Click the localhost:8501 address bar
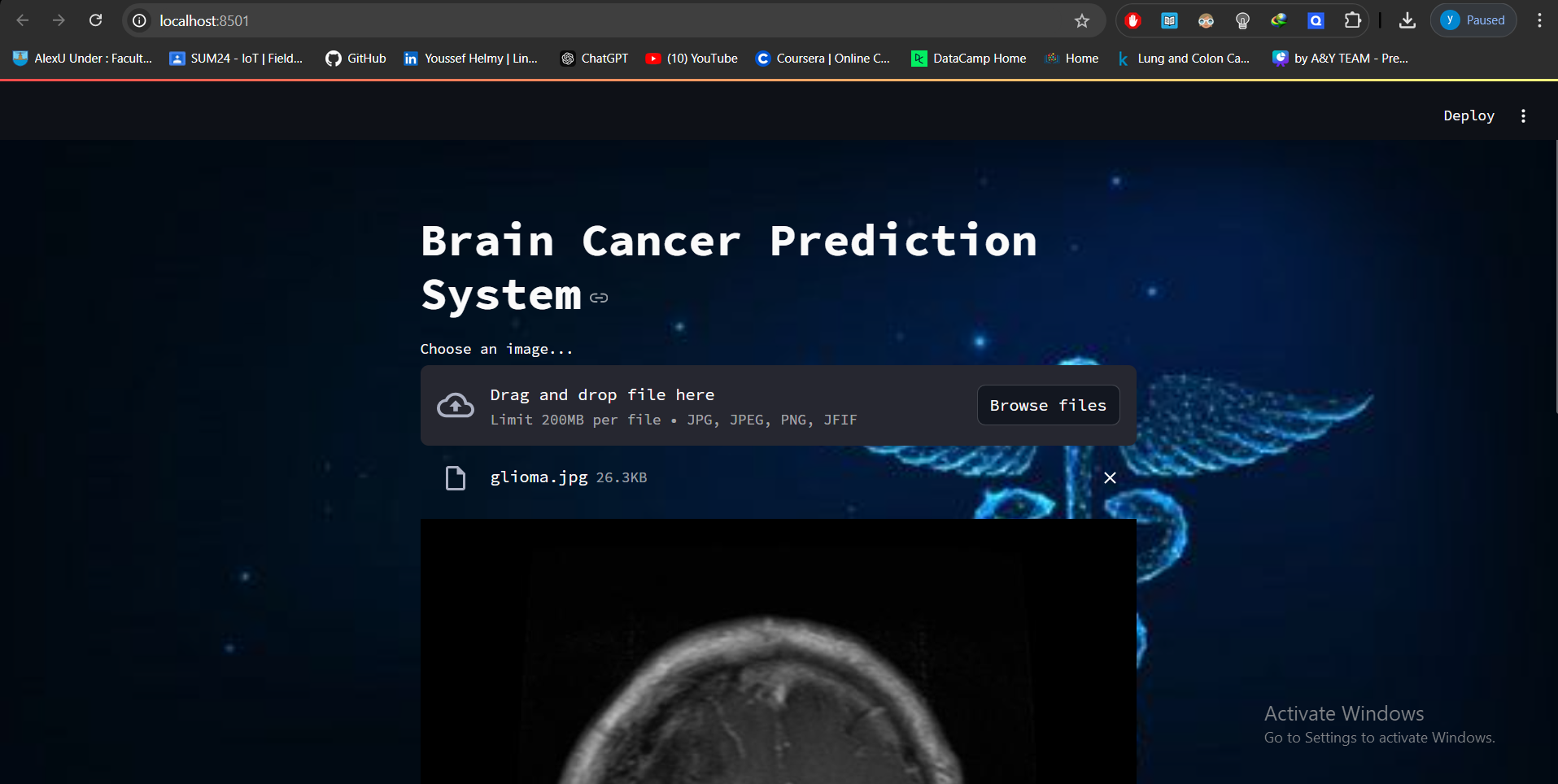This screenshot has width=1558, height=784. (x=570, y=21)
